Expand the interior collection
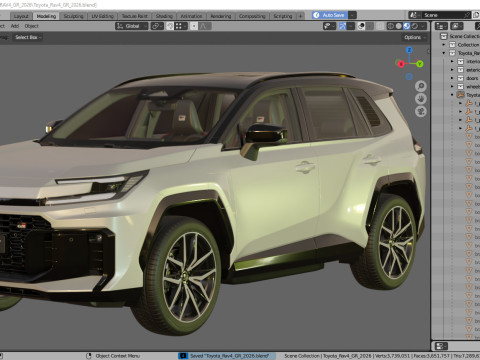 click(x=452, y=61)
